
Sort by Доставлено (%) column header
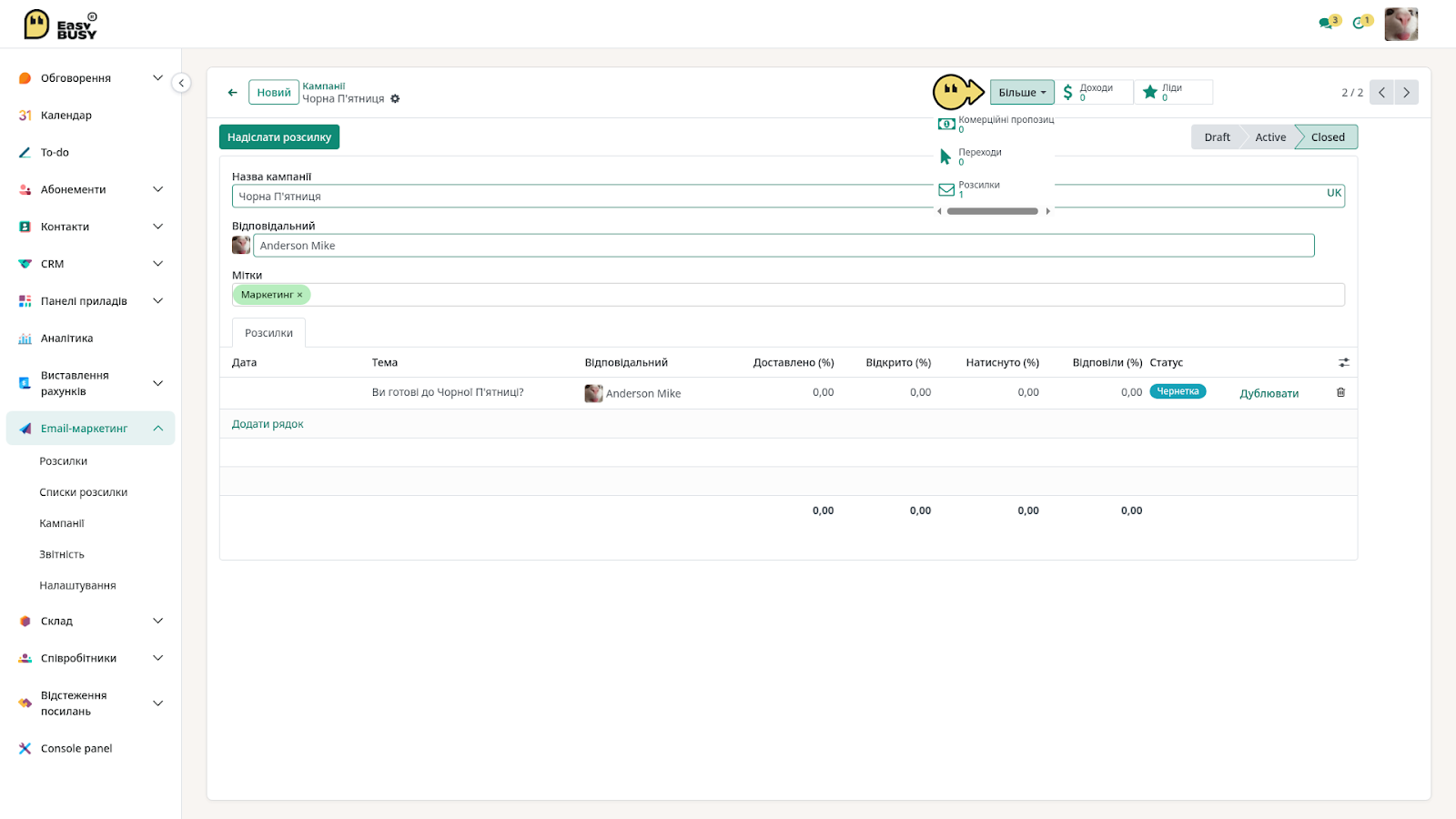coord(794,362)
